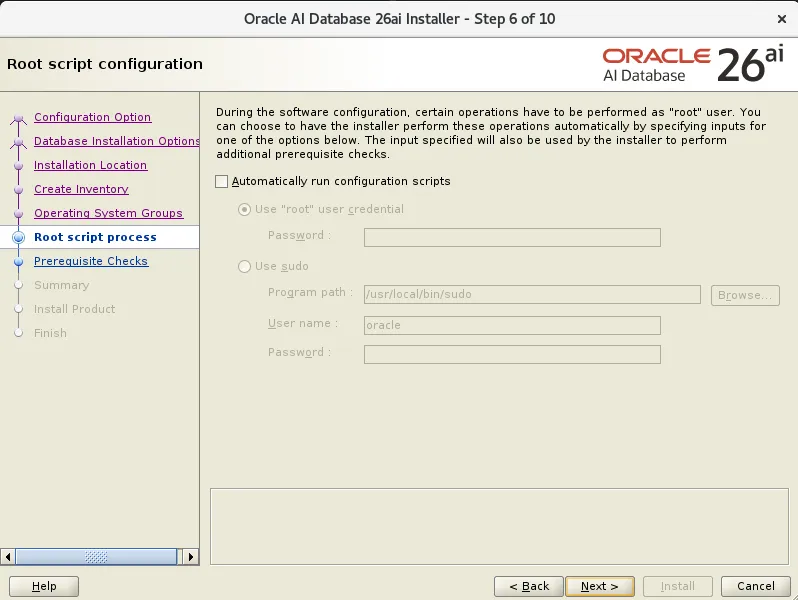The width and height of the screenshot is (798, 600).
Task: Open the Operating System Groups step
Action: click(x=108, y=213)
